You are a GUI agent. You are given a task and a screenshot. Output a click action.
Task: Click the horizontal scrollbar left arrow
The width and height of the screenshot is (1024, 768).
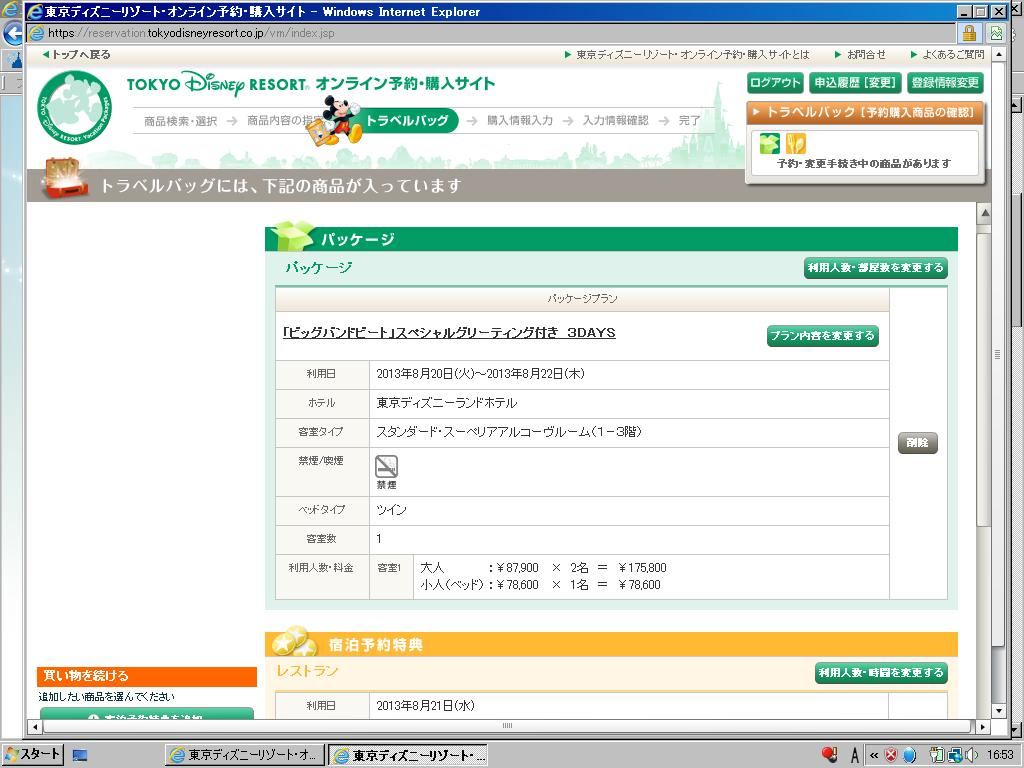point(35,726)
